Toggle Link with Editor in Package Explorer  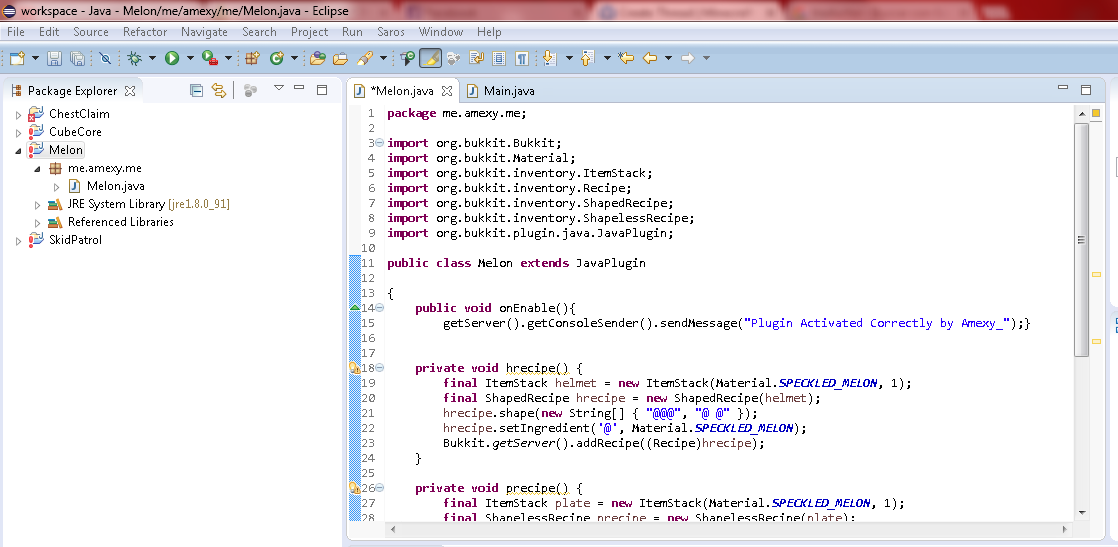[x=218, y=90]
